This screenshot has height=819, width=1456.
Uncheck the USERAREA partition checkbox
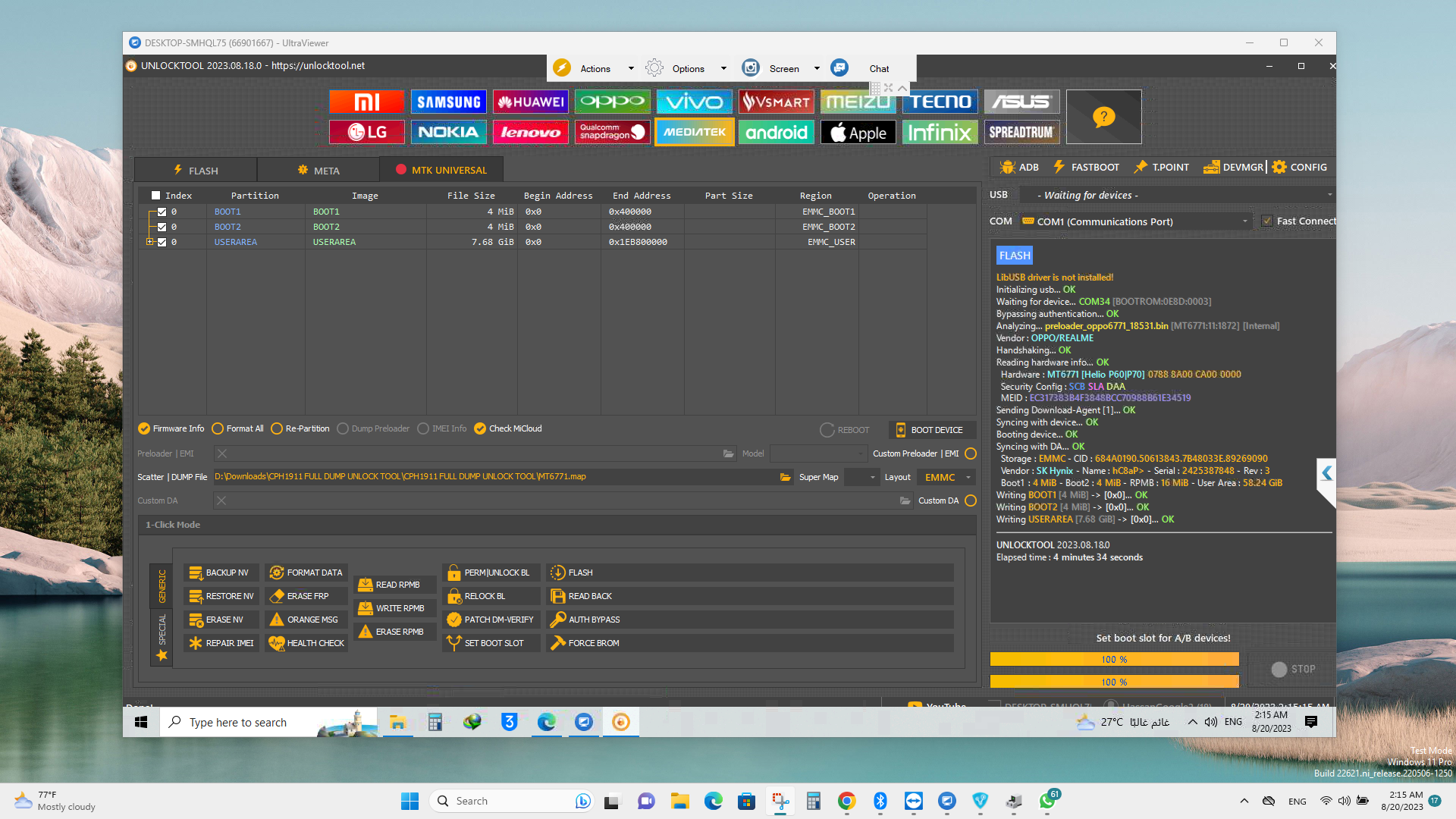[x=162, y=242]
